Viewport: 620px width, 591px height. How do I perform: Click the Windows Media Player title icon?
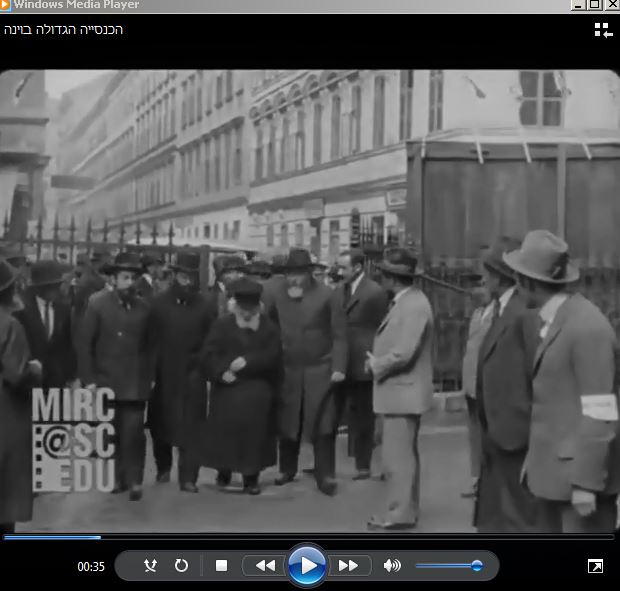click(x=4, y=5)
